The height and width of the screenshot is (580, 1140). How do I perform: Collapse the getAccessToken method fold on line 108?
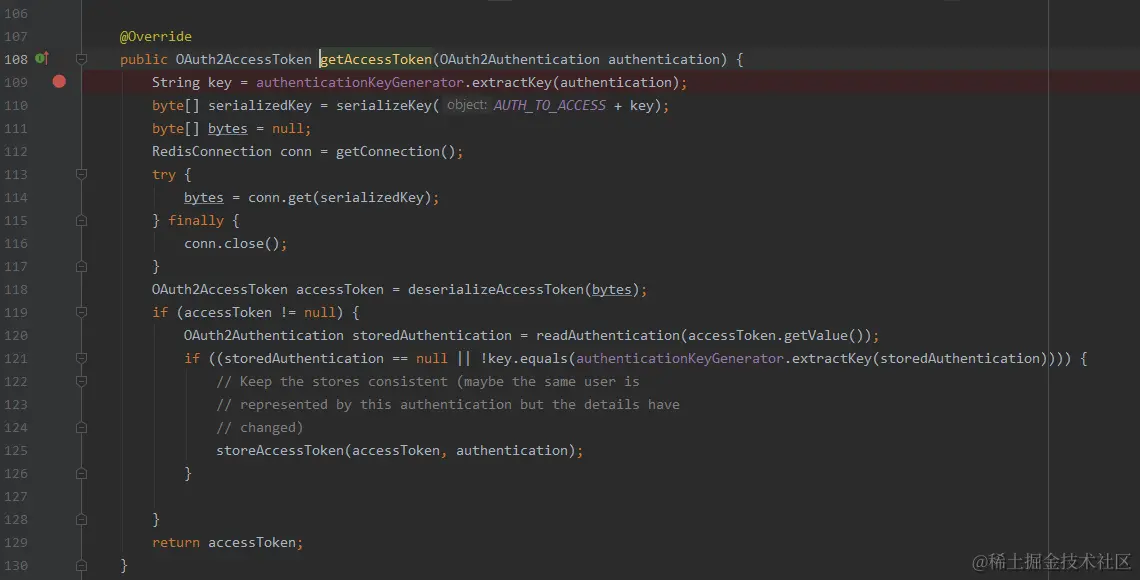[81, 59]
